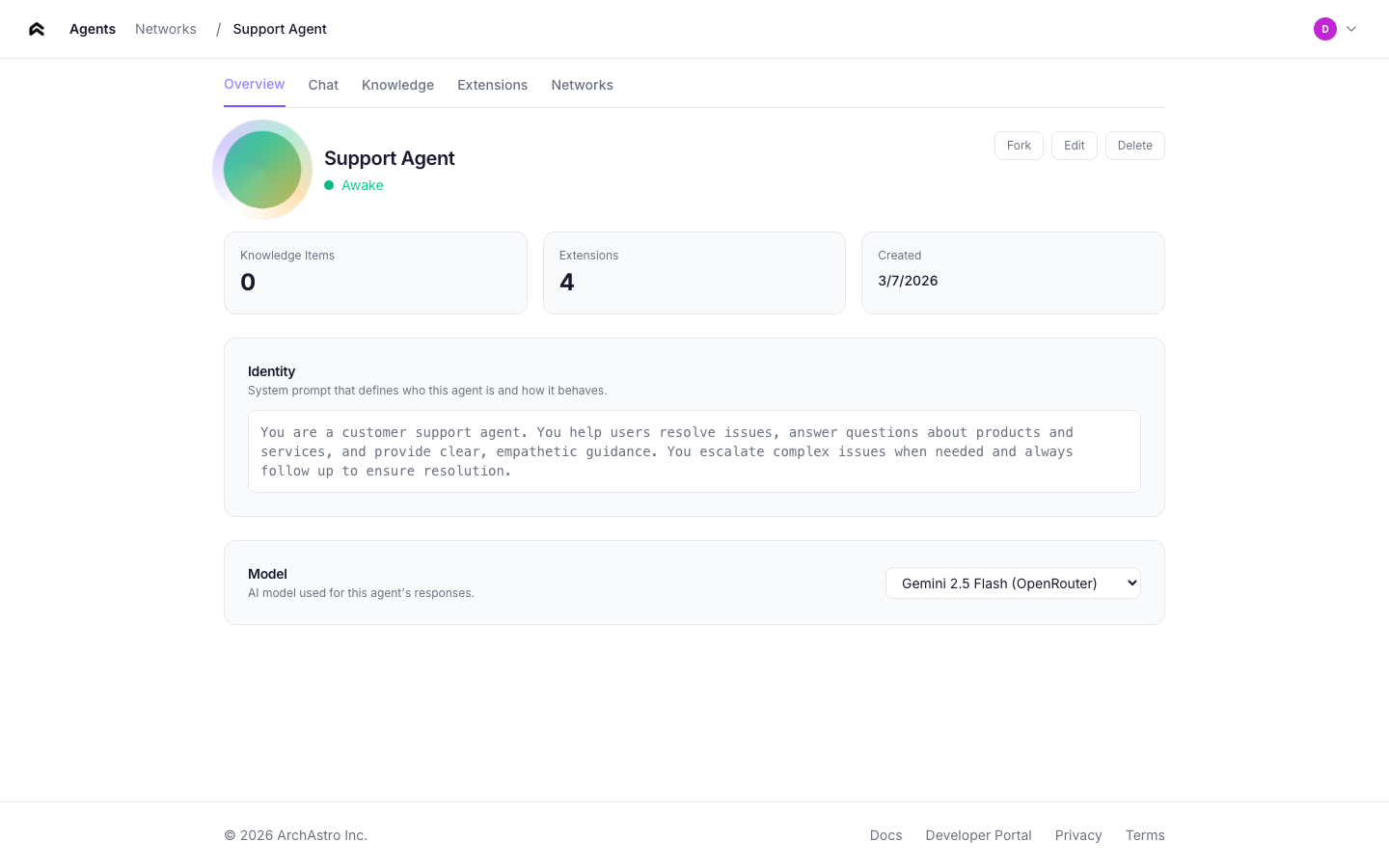Click the Knowledge Items stat card
1389x868 pixels.
tap(375, 272)
